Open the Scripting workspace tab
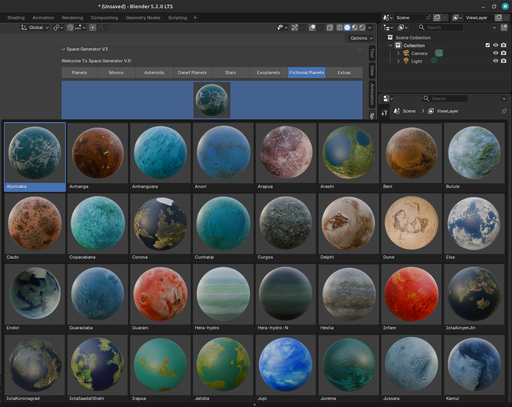The height and width of the screenshot is (407, 512). 177,18
